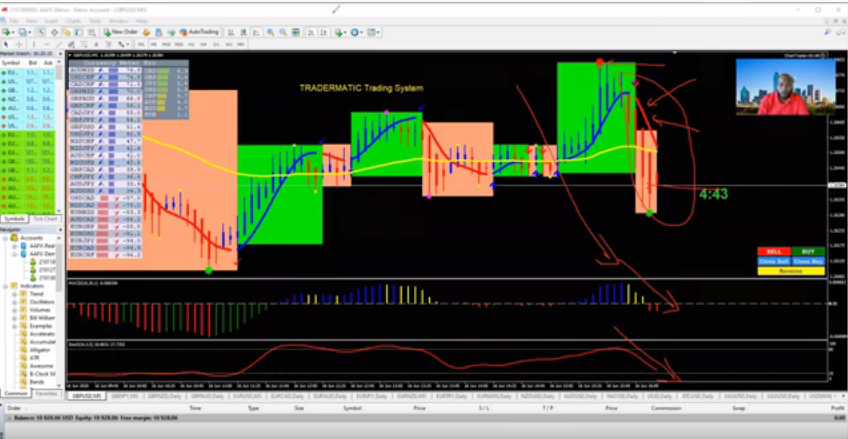Viewport: 848px width, 439px height.
Task: Open the BTCUSD,Daily chart tab
Action: [699, 396]
